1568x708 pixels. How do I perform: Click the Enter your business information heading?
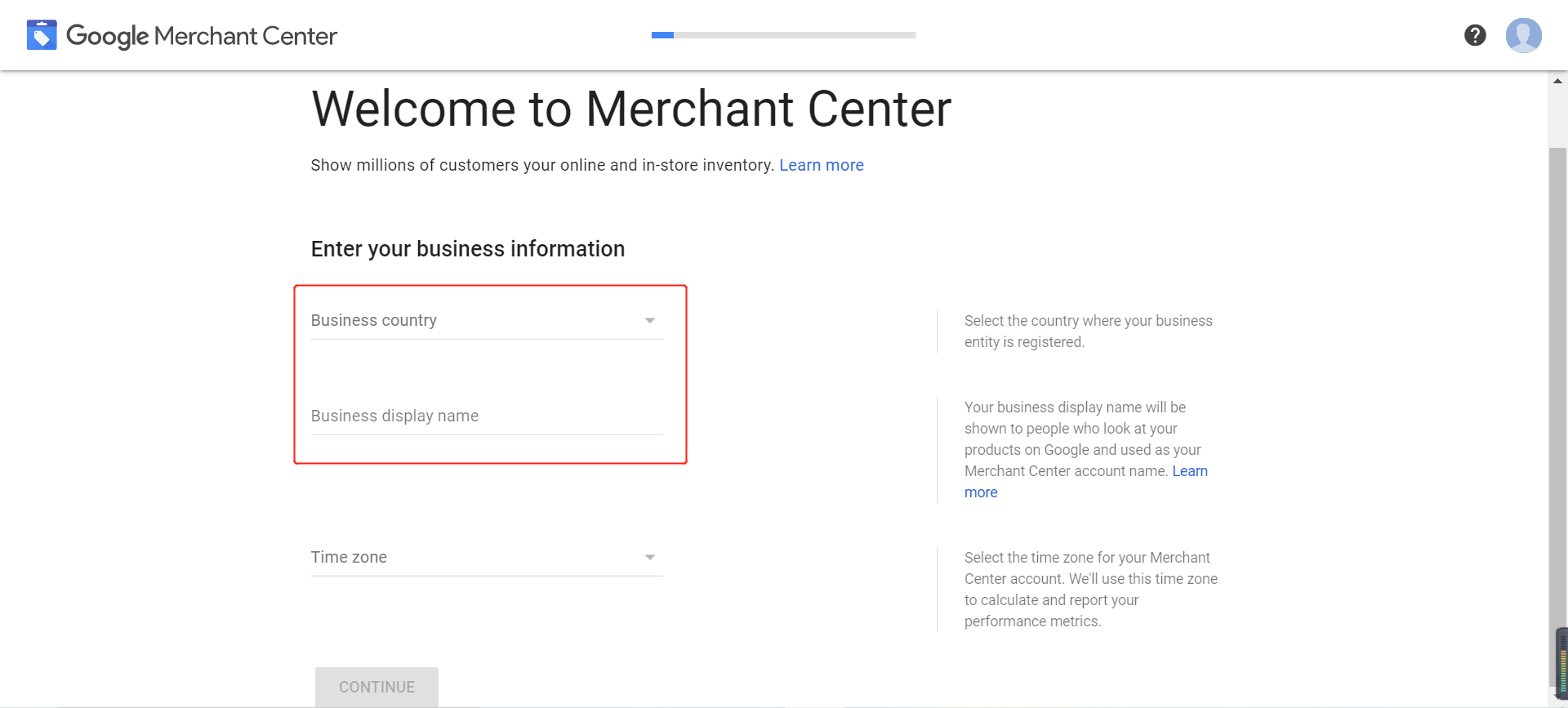pos(468,249)
